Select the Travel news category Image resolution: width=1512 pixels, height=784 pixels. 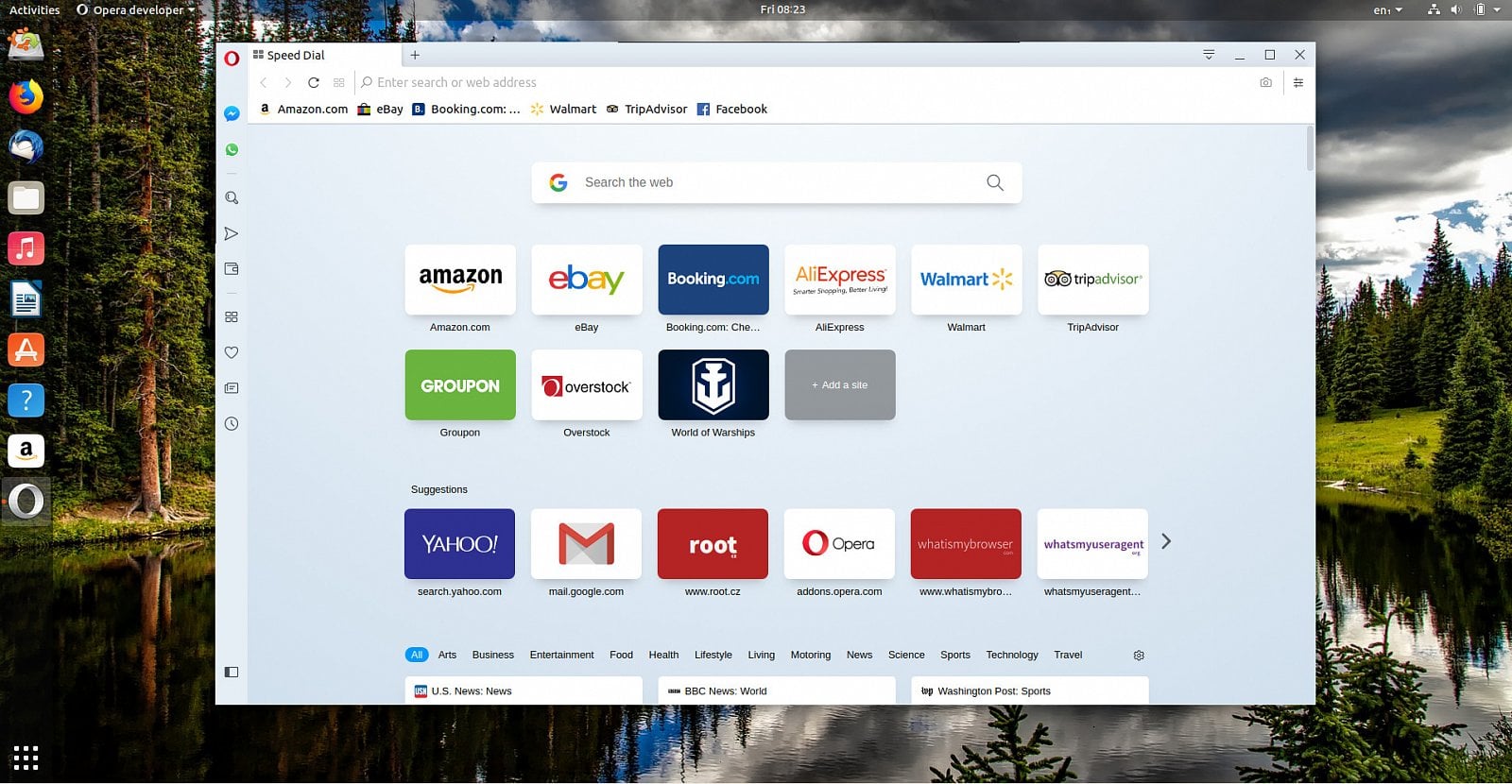[x=1068, y=655]
